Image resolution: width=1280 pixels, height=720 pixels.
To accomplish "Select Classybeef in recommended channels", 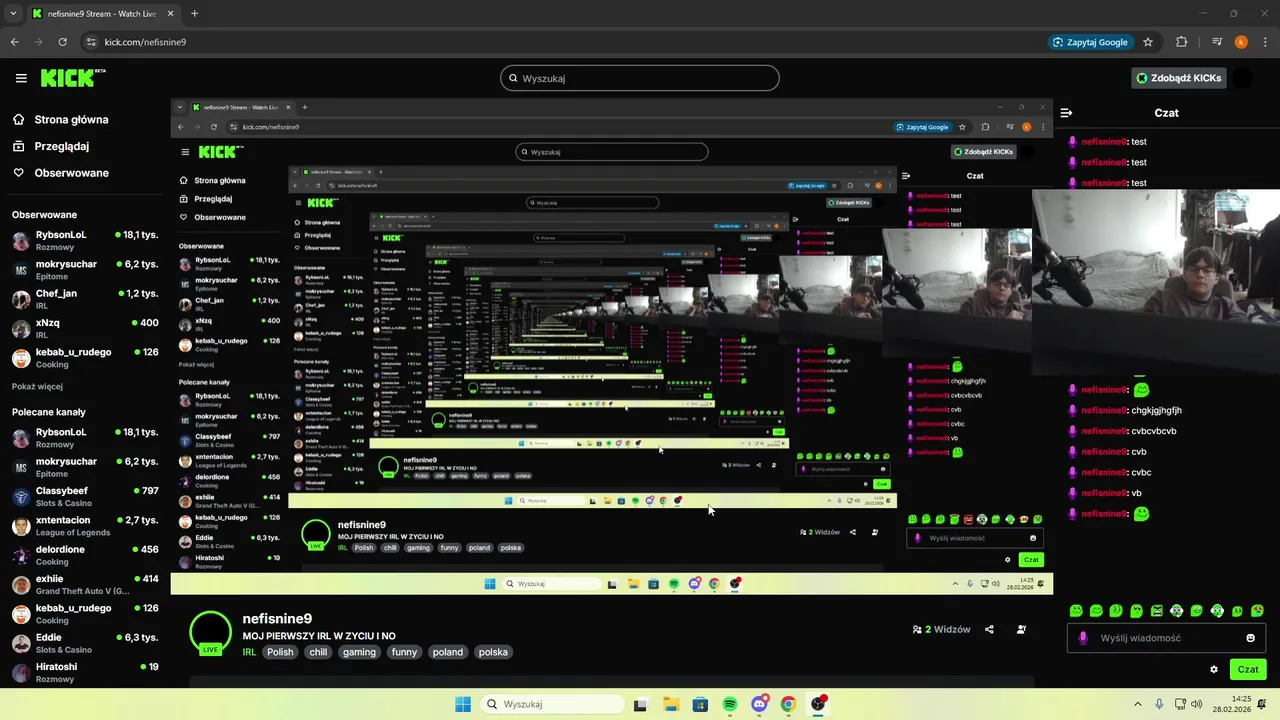I will point(84,496).
